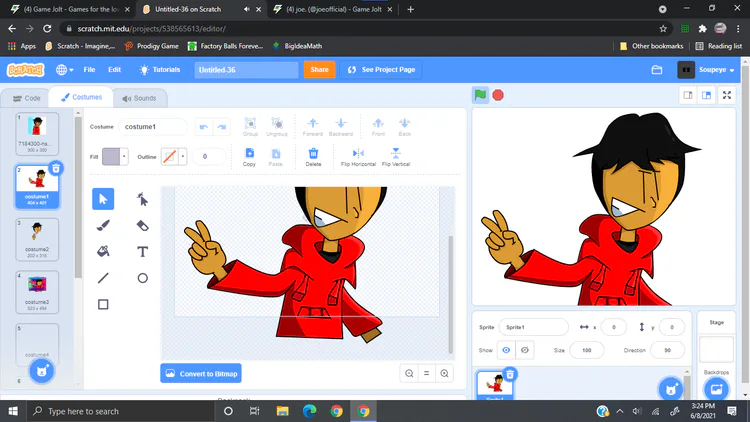Click the Outline color swatch
This screenshot has width=750, height=422.
(169, 156)
